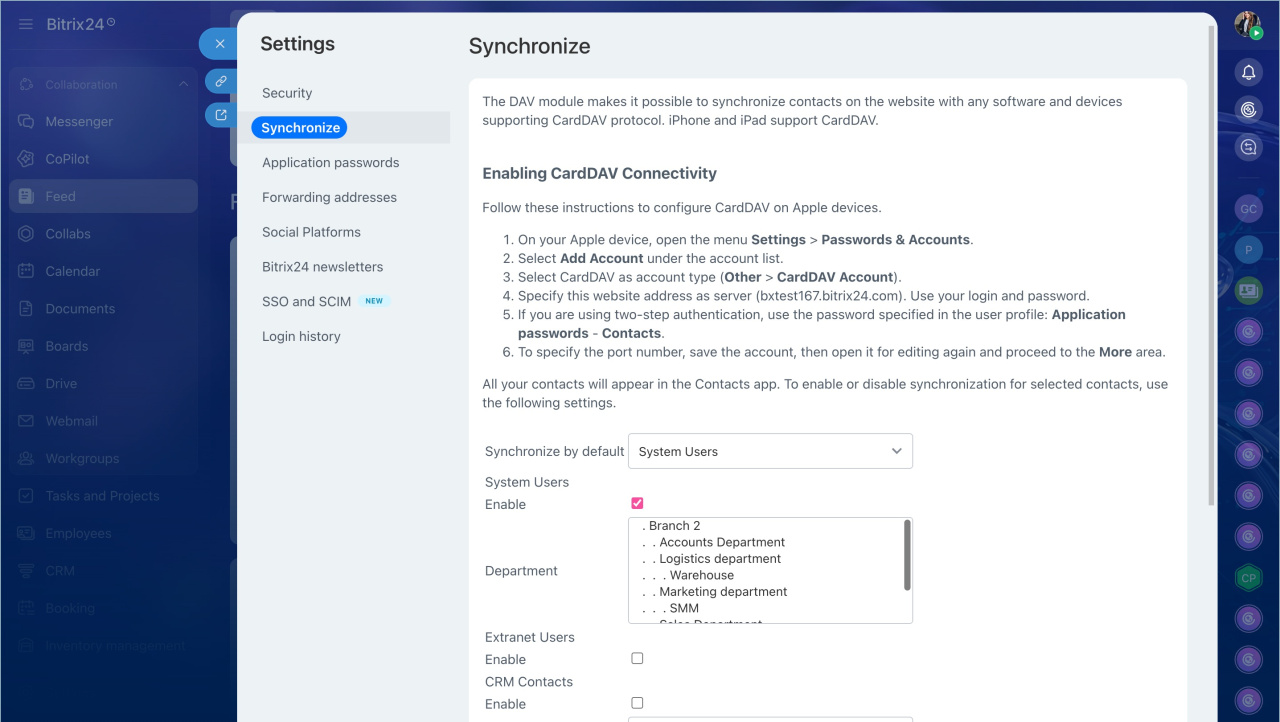Open the Synchronize by default dropdown
The height and width of the screenshot is (722, 1280).
770,451
